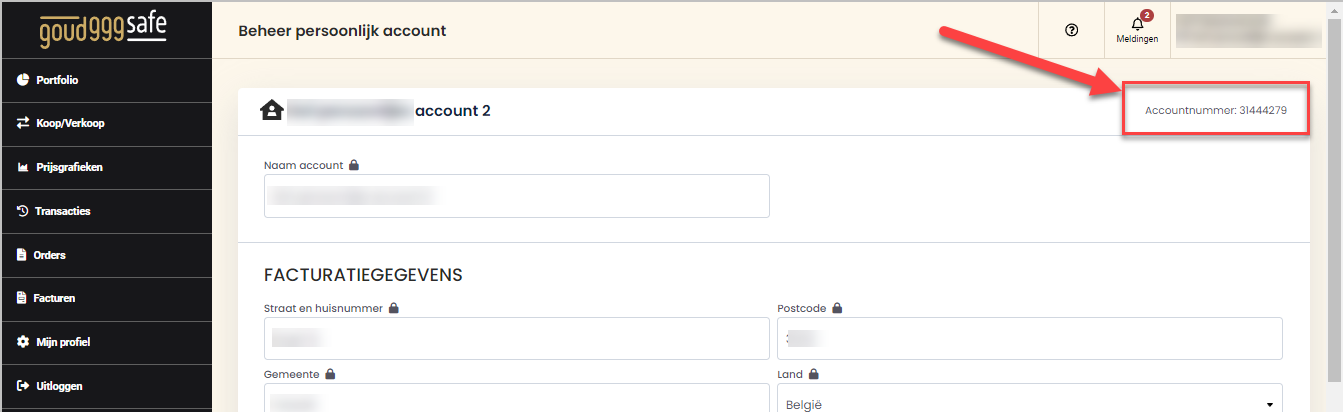
Task: Click the Uitloggen sign-out icon
Action: click(22, 386)
